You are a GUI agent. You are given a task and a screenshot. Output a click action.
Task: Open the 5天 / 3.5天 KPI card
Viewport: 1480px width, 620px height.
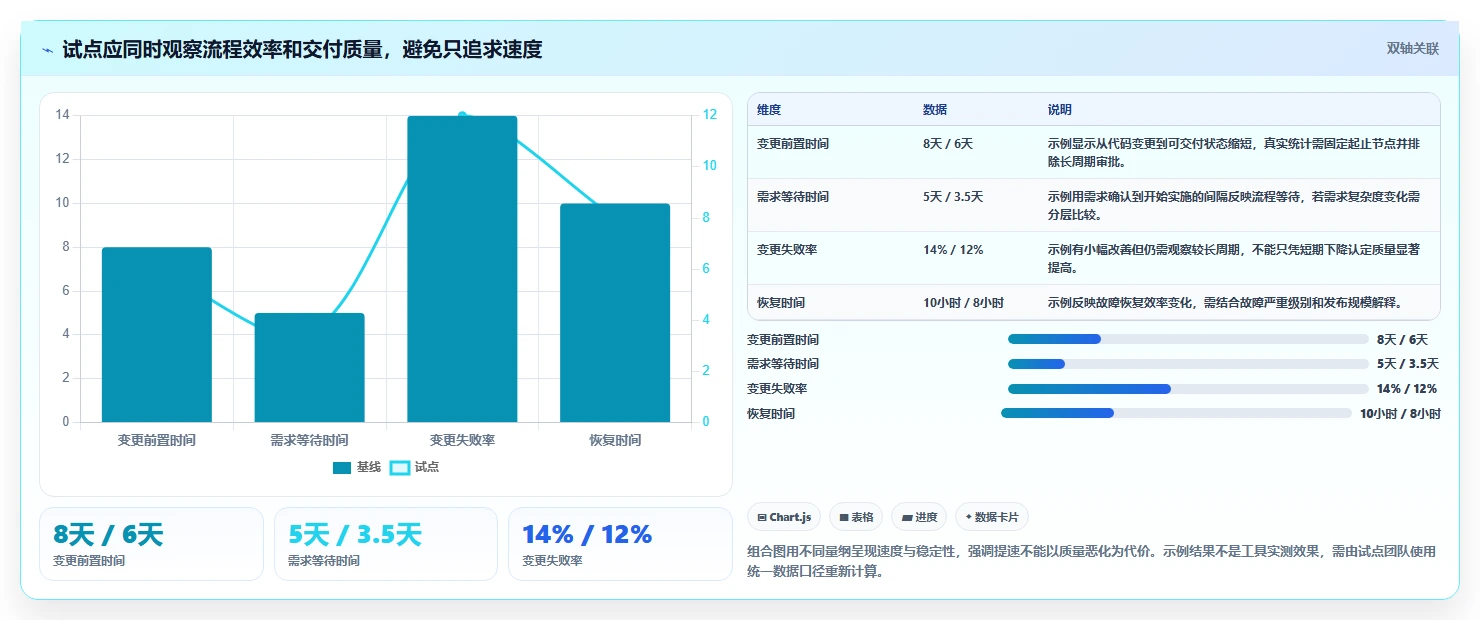click(386, 544)
